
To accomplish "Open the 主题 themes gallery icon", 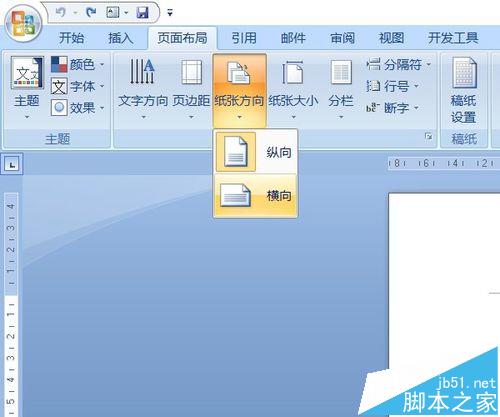I will [x=27, y=73].
